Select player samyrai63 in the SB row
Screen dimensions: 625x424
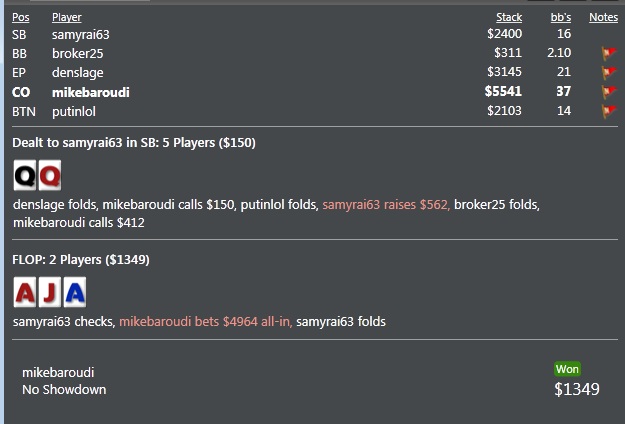[81, 35]
